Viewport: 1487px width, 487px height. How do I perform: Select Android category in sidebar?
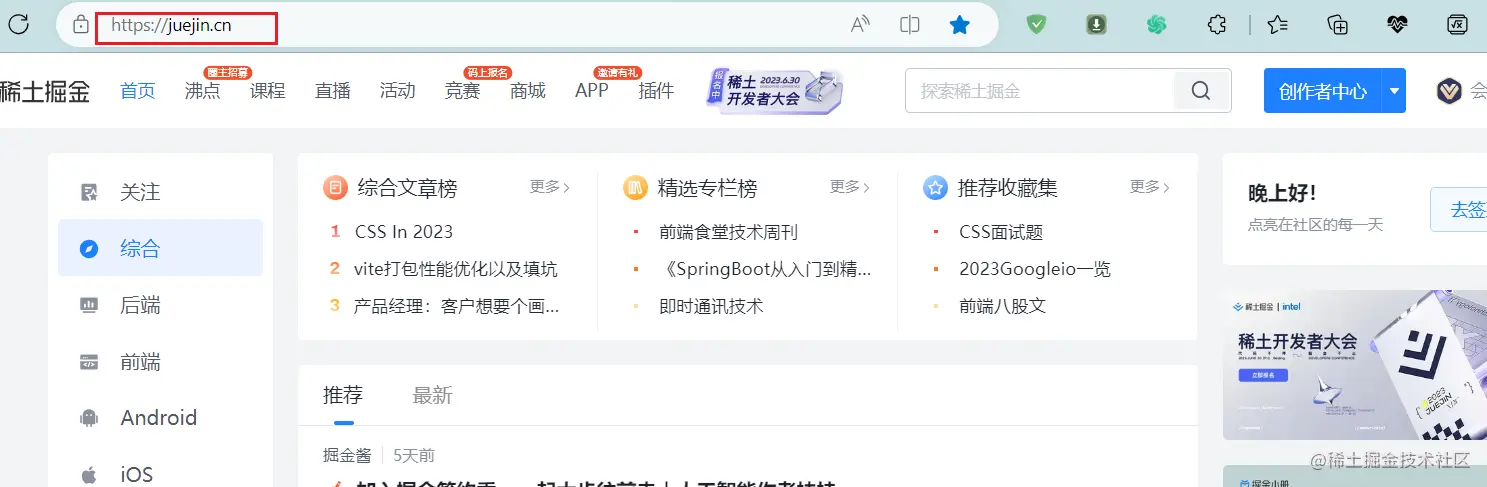point(160,418)
